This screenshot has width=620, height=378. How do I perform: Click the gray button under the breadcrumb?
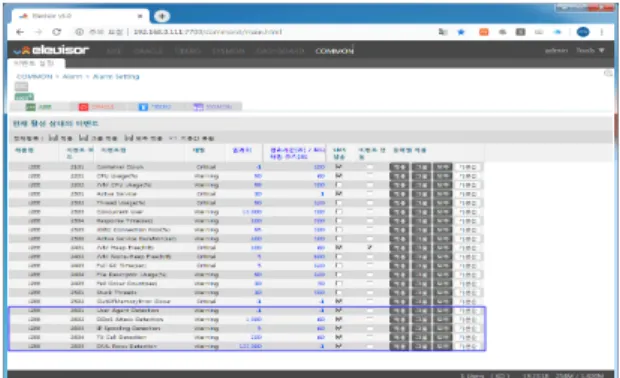[x=21, y=87]
